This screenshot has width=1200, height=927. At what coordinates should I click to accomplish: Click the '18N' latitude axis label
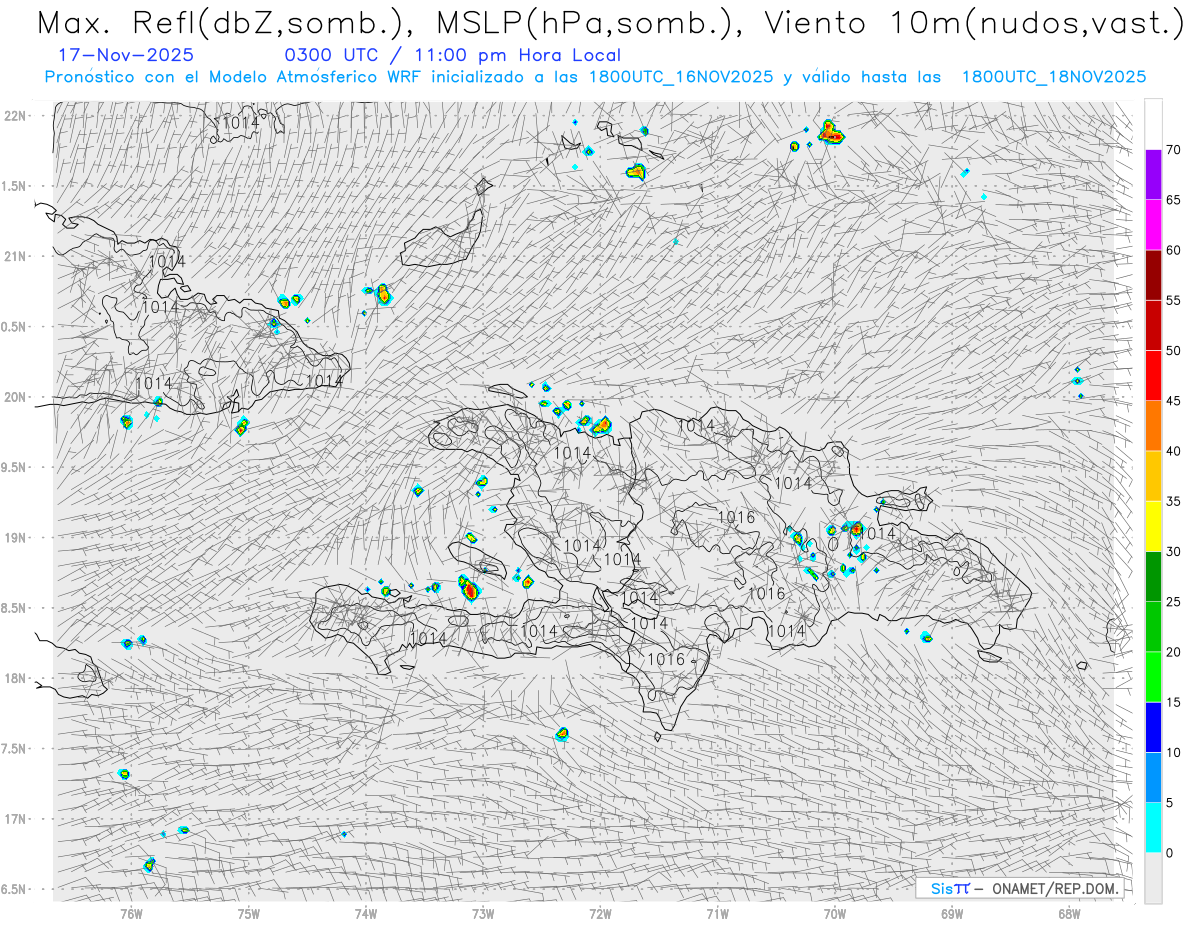pyautogui.click(x=17, y=678)
